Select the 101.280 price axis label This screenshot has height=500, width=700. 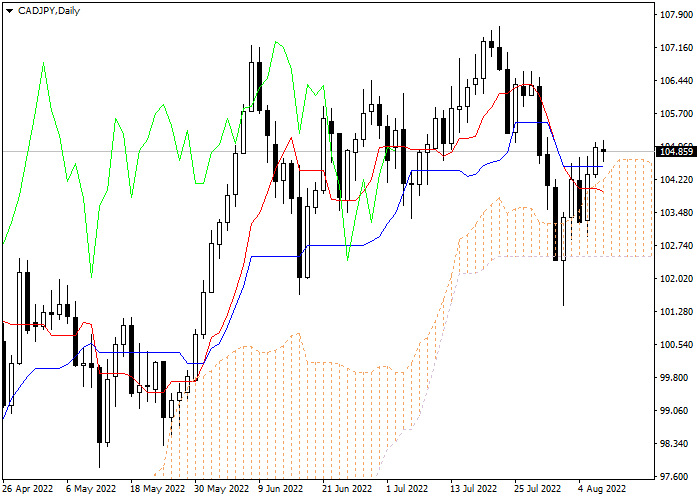coord(676,312)
